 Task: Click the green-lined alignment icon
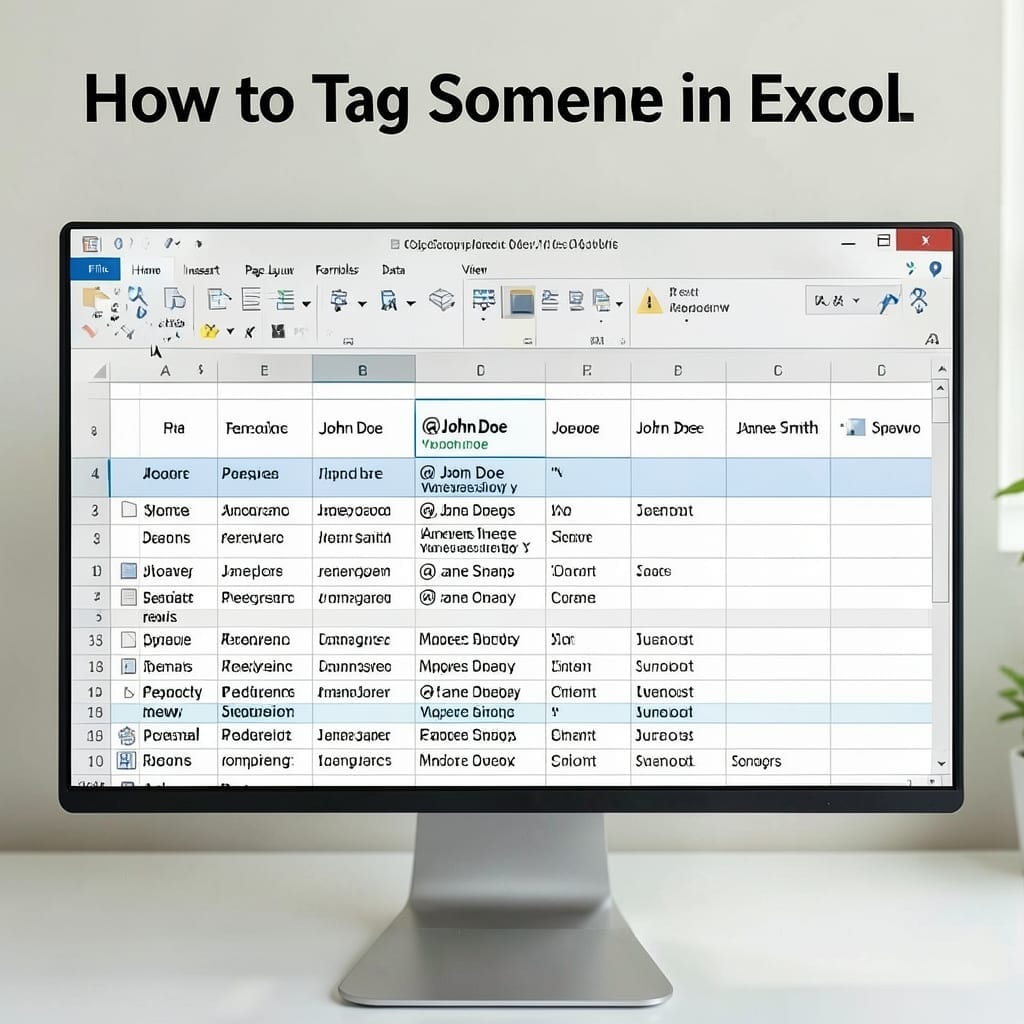point(285,300)
